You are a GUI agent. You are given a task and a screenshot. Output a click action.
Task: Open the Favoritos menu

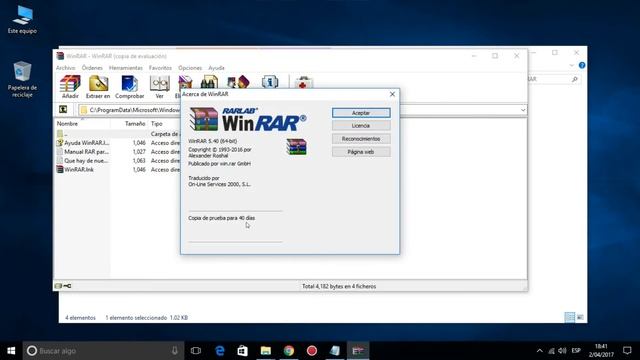point(160,68)
